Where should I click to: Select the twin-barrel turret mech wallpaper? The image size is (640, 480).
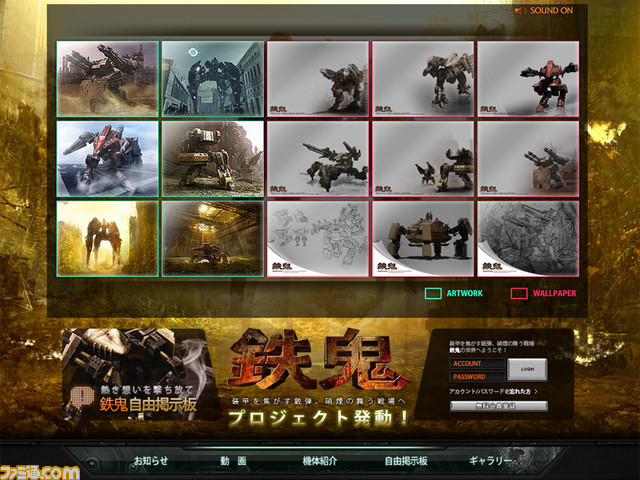coord(528,159)
